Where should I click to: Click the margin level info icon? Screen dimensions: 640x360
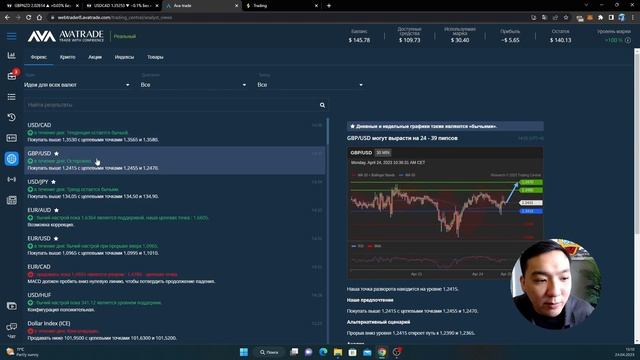coord(628,40)
